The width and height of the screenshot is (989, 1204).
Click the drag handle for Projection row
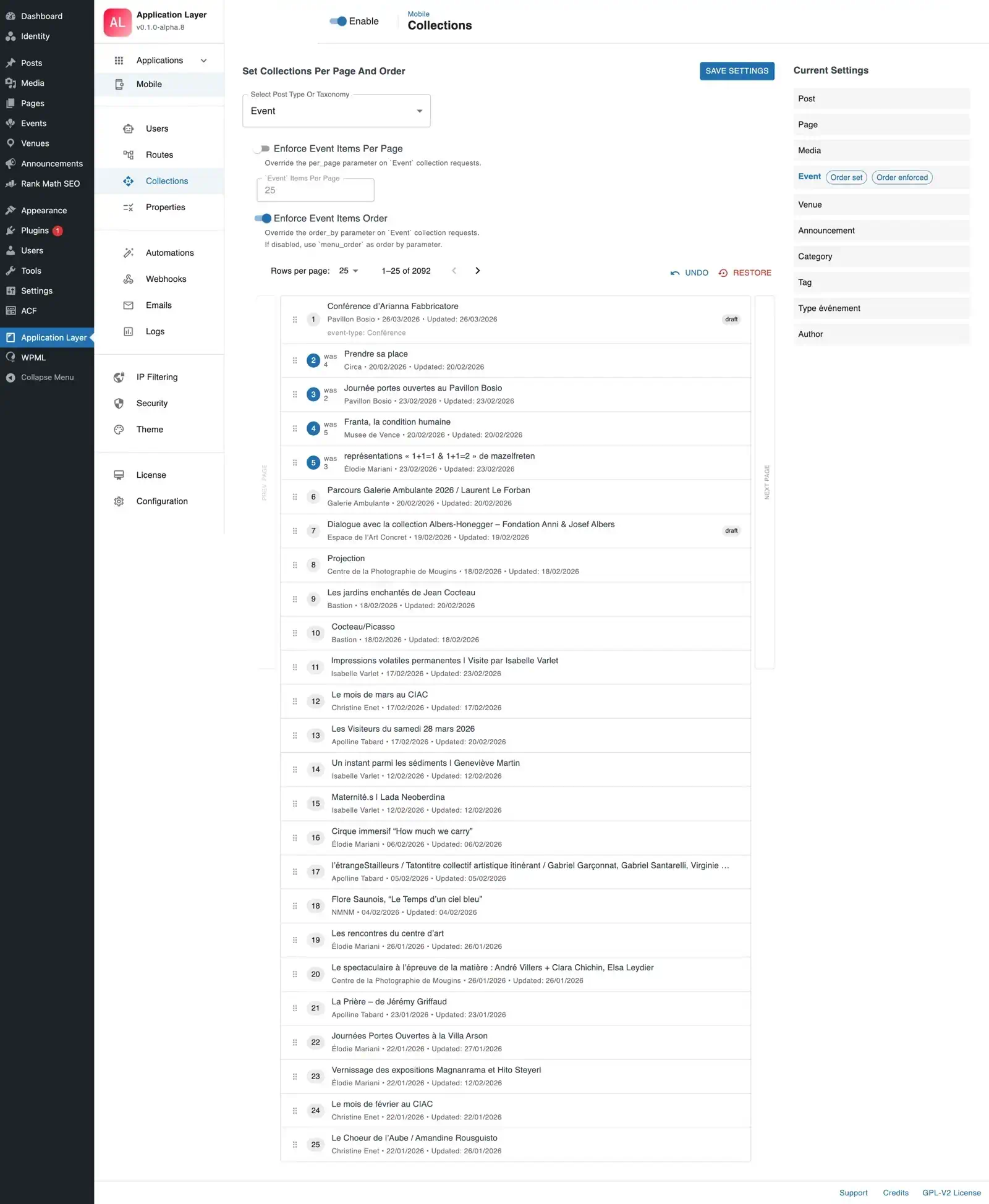pyautogui.click(x=294, y=565)
